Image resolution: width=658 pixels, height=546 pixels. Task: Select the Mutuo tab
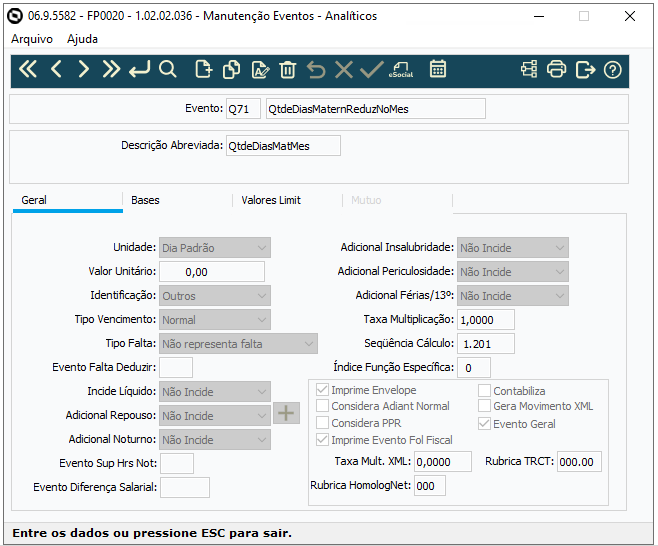pyautogui.click(x=397, y=201)
